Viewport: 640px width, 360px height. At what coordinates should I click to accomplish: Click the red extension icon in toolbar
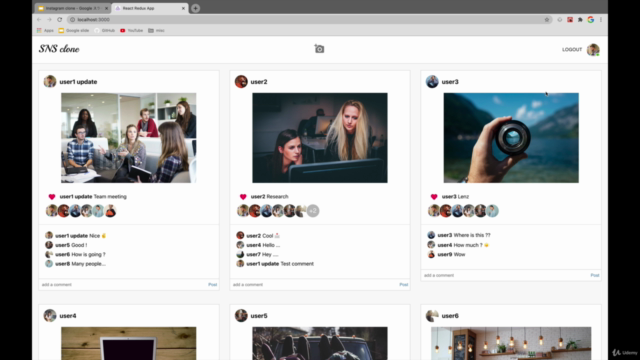(x=570, y=20)
